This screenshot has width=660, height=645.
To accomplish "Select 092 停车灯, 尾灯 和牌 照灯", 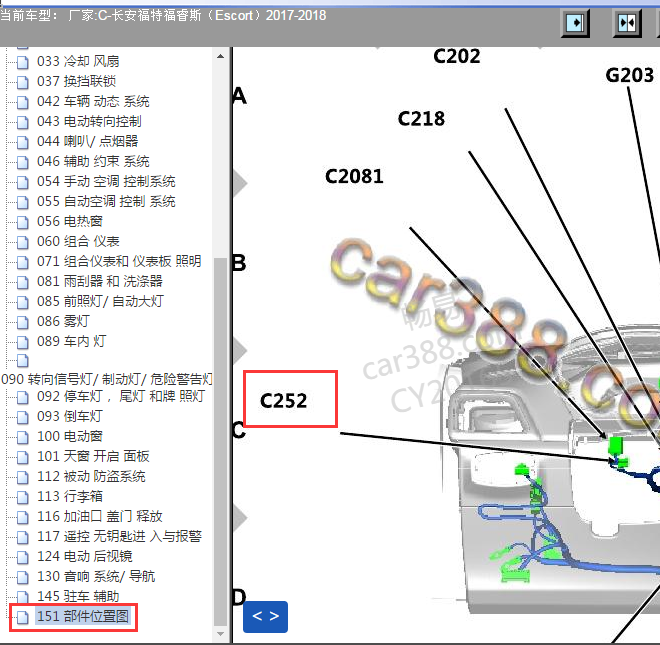I will click(x=121, y=397).
